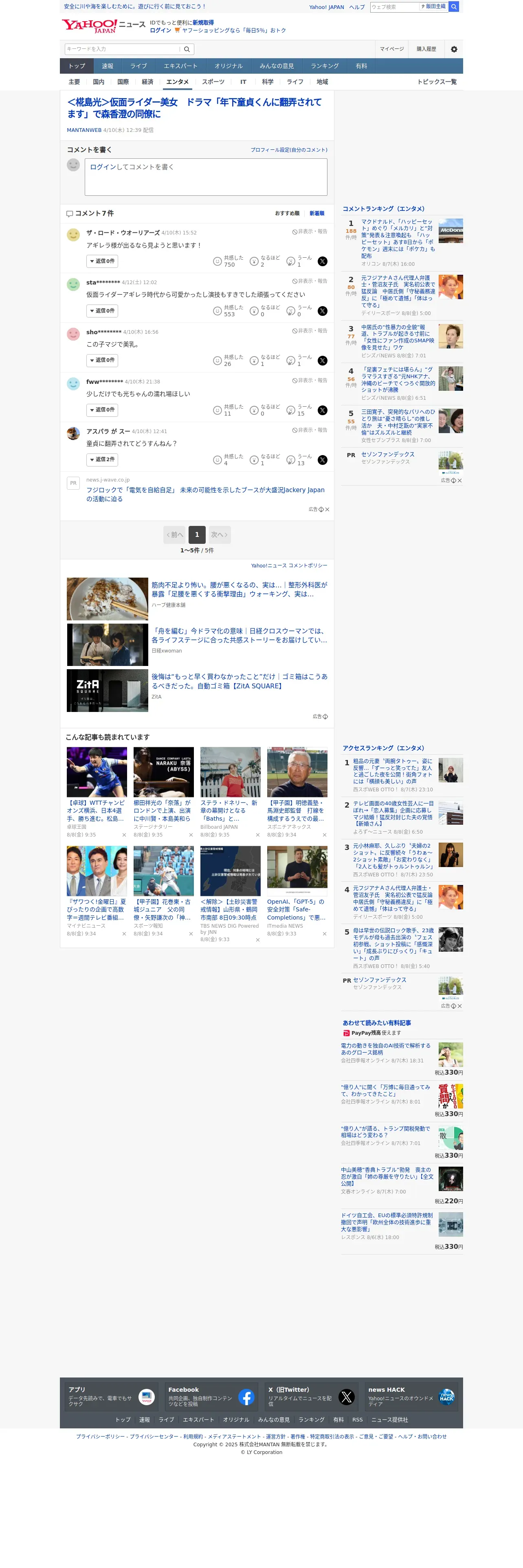Toggle なるほど on ザ・ロード・ウオーリアーズ's comment
The width and height of the screenshot is (523, 1568).
pyautogui.click(x=266, y=261)
